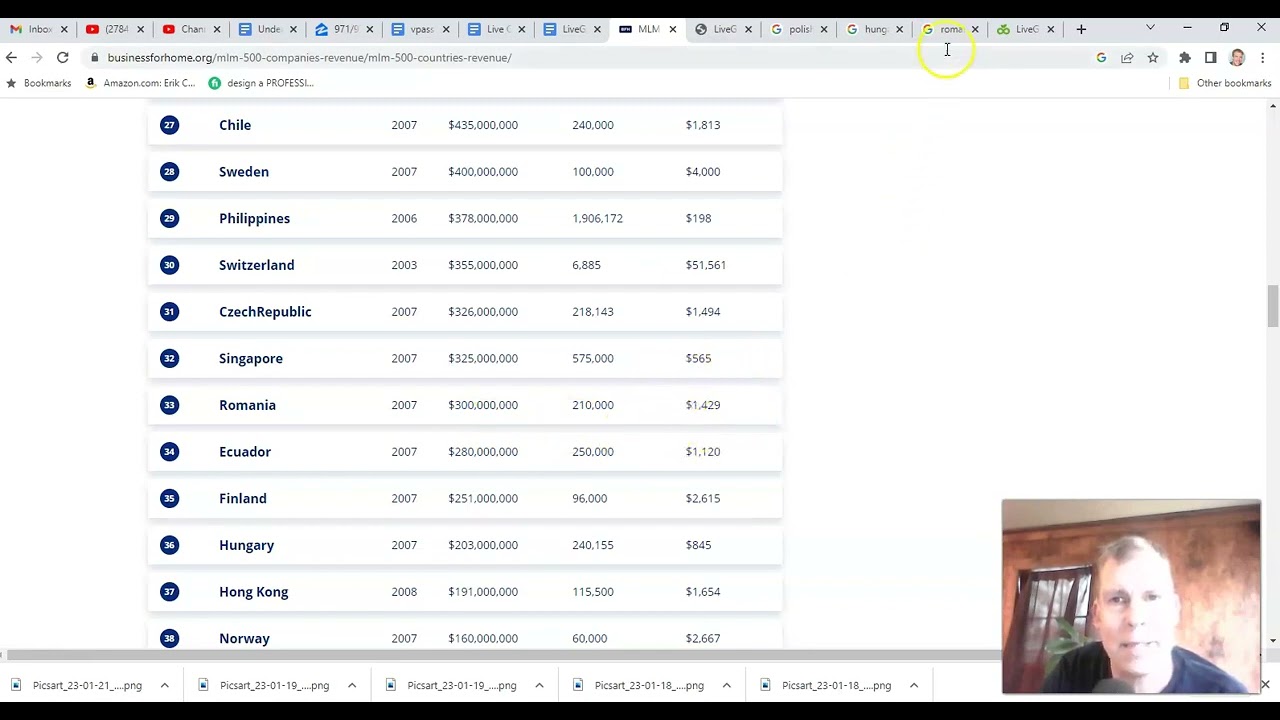Click the country name Norway
The width and height of the screenshot is (1280, 720).
tap(244, 638)
